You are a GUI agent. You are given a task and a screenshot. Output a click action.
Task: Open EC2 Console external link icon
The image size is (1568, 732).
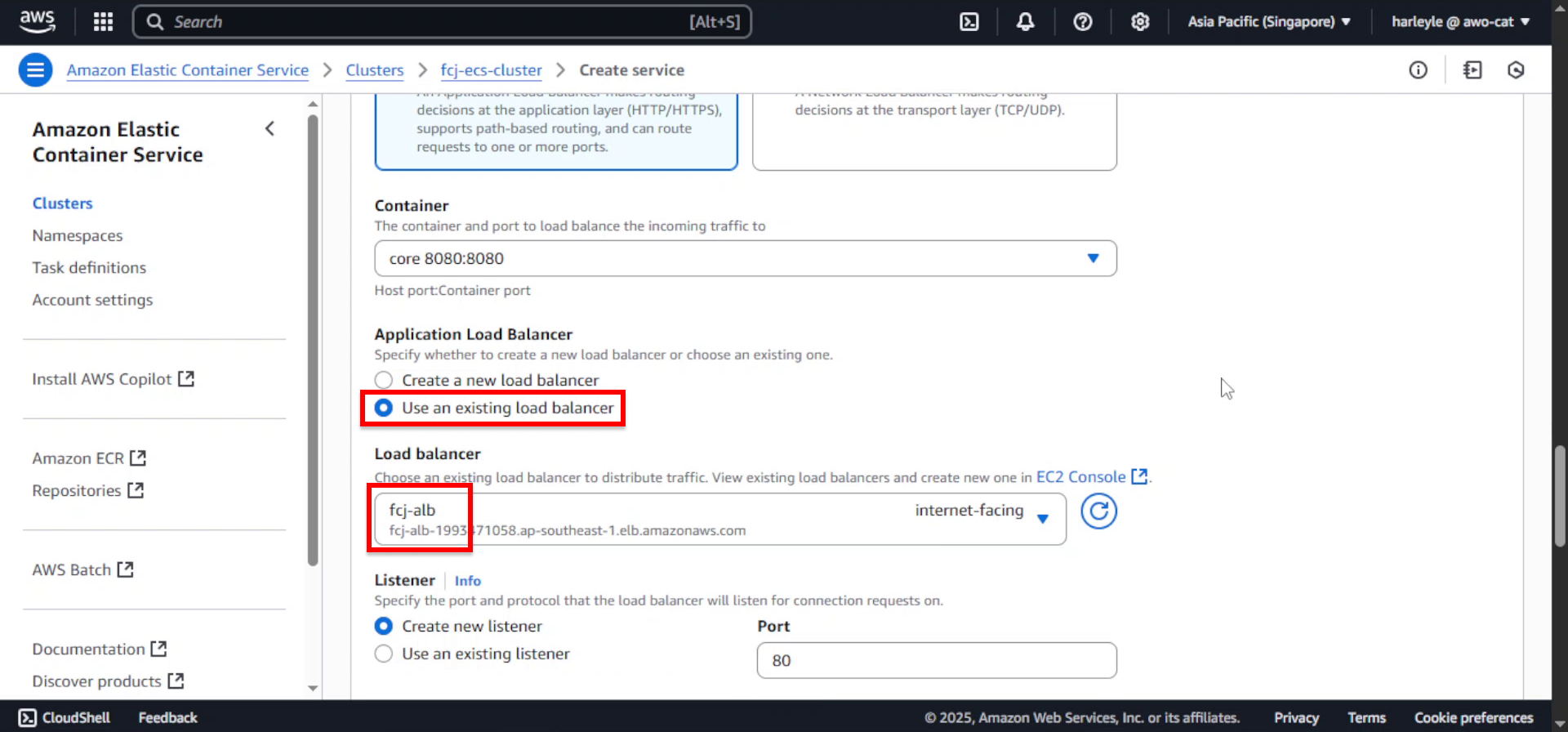1139,476
